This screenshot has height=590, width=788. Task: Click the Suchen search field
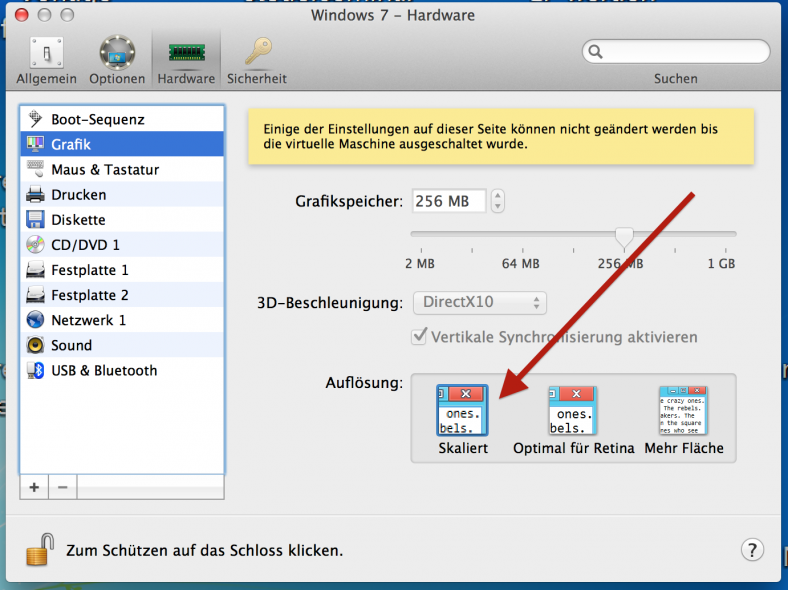point(676,51)
